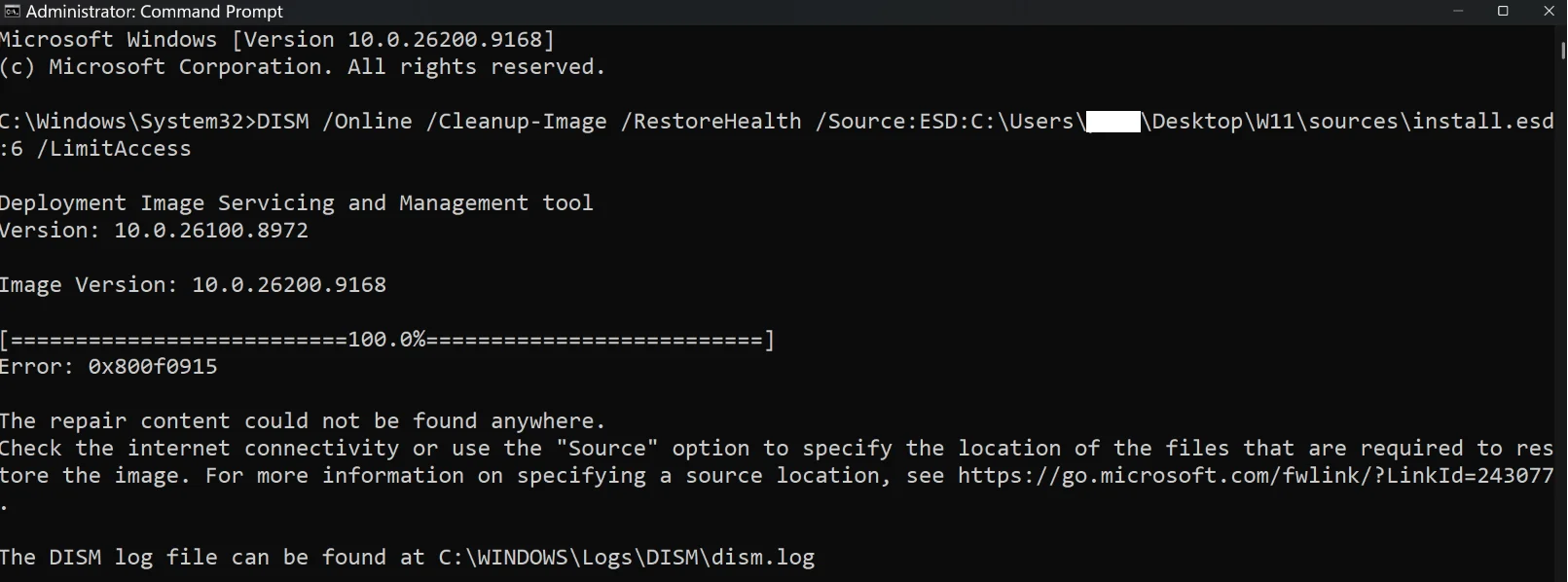Click the scrollbar thumb on right edge
This screenshot has height=582, width=1568.
[1562, 49]
